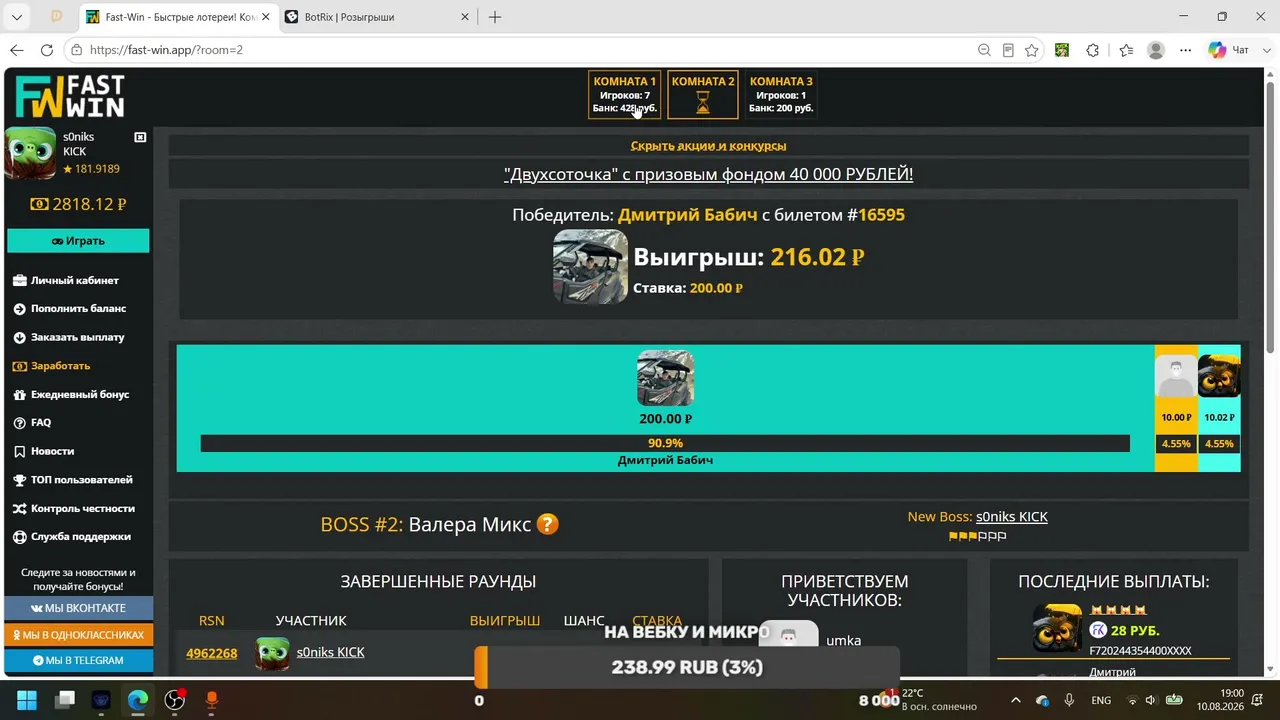Open the Windows Start menu
Screen dimensions: 1280x720
click(27, 700)
